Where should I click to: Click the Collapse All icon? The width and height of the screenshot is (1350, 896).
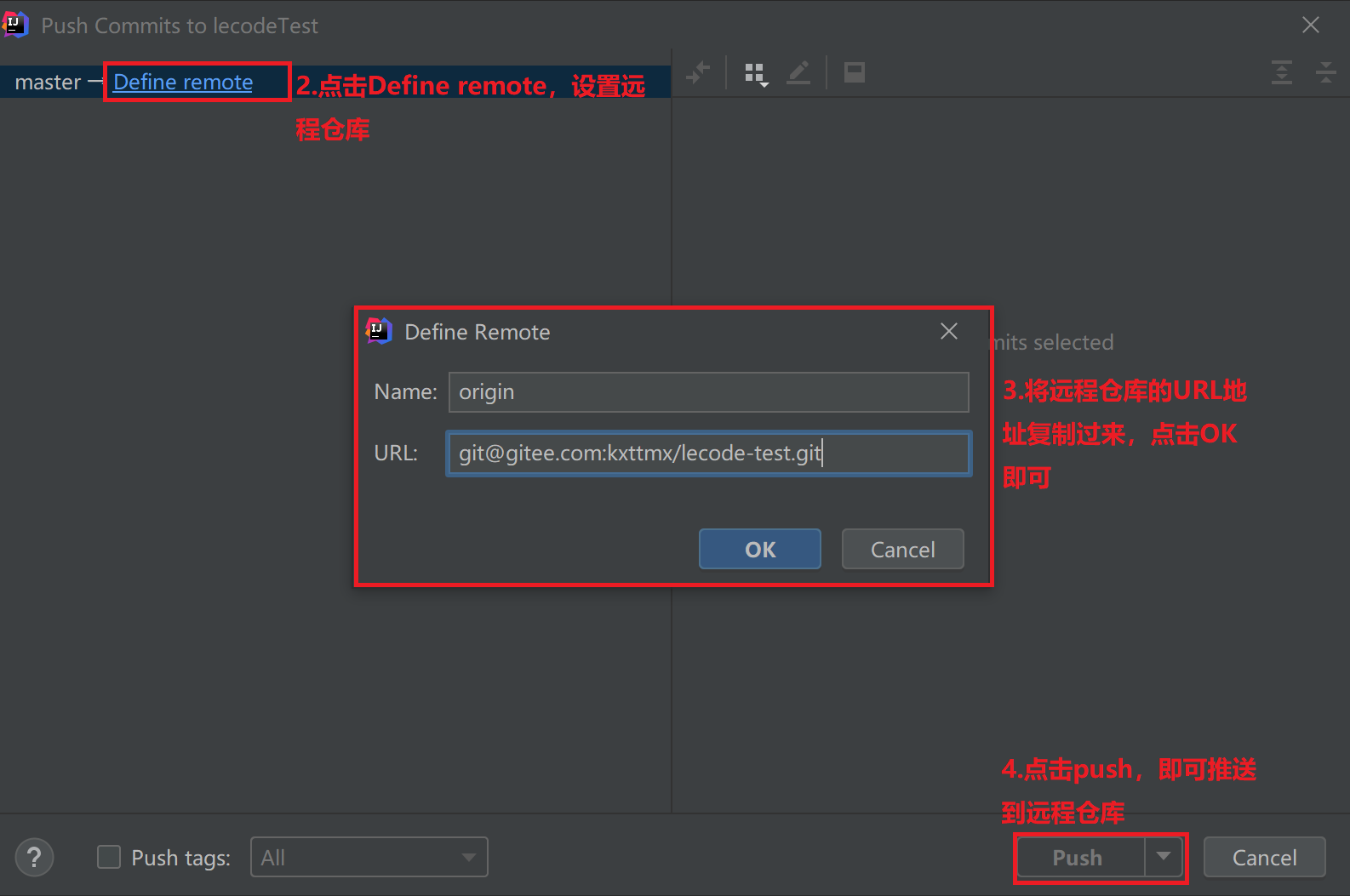[1326, 73]
